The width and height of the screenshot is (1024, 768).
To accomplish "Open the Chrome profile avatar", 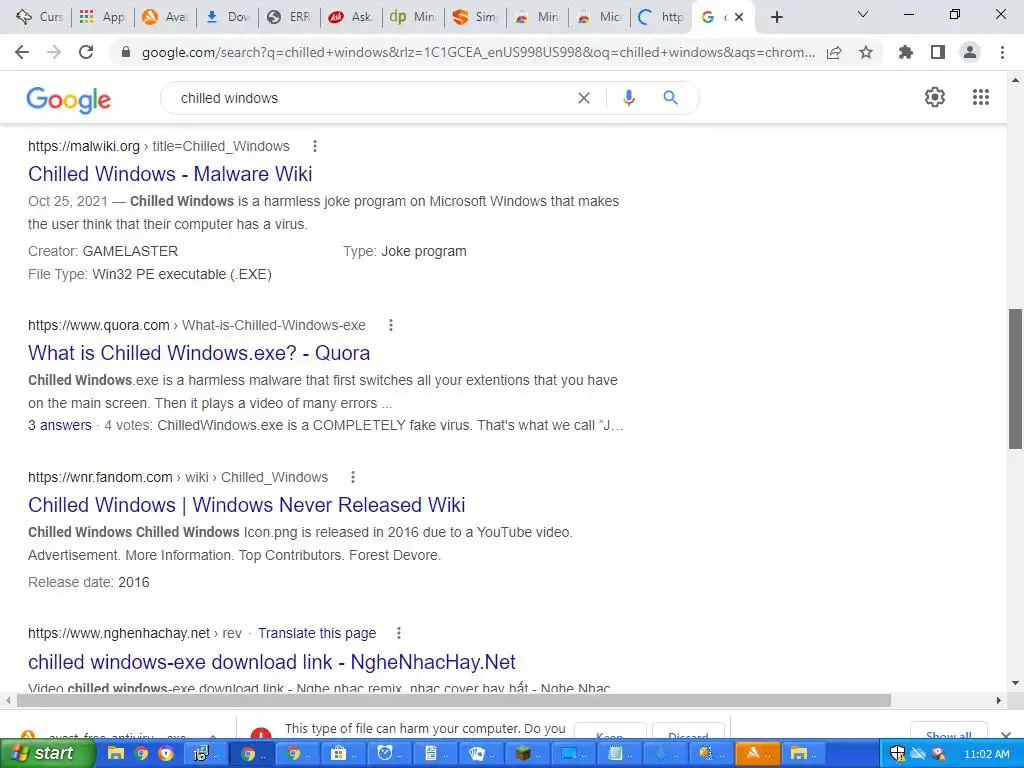I will (970, 52).
